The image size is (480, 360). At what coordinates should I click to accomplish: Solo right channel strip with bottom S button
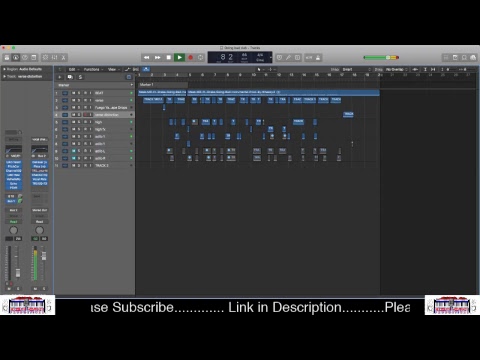[x=44, y=289]
